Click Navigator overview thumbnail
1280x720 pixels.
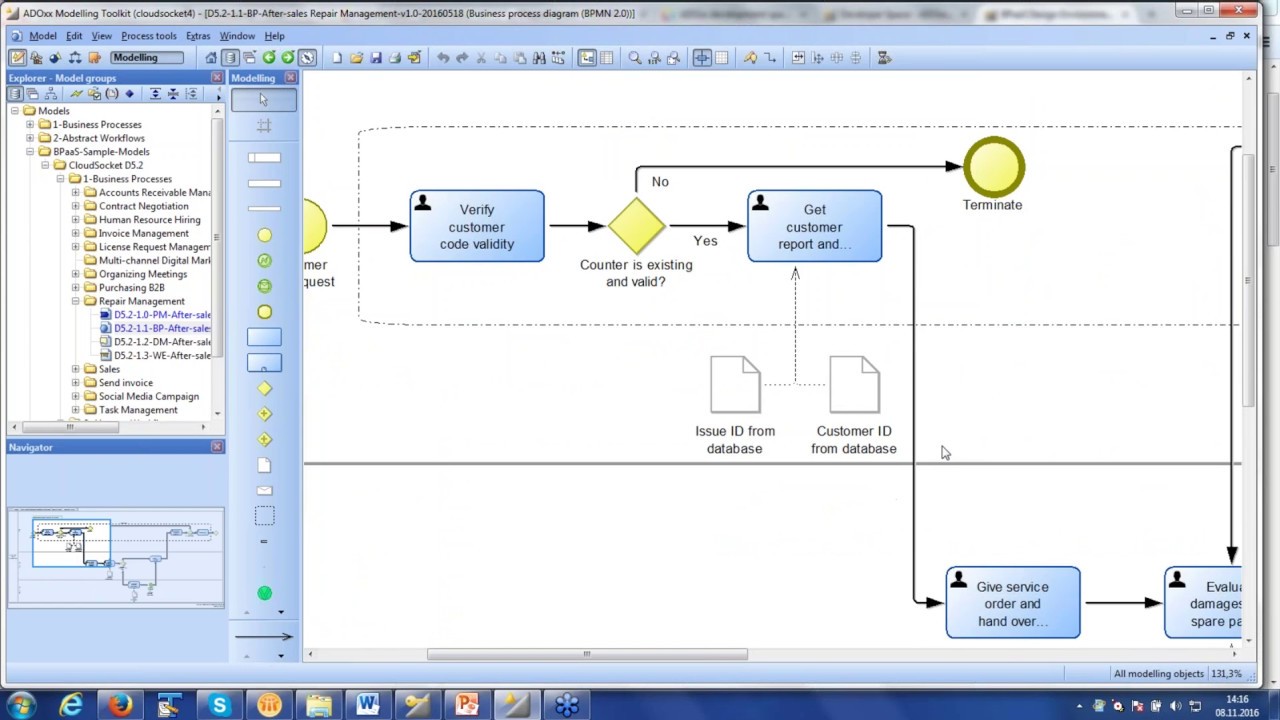[116, 557]
